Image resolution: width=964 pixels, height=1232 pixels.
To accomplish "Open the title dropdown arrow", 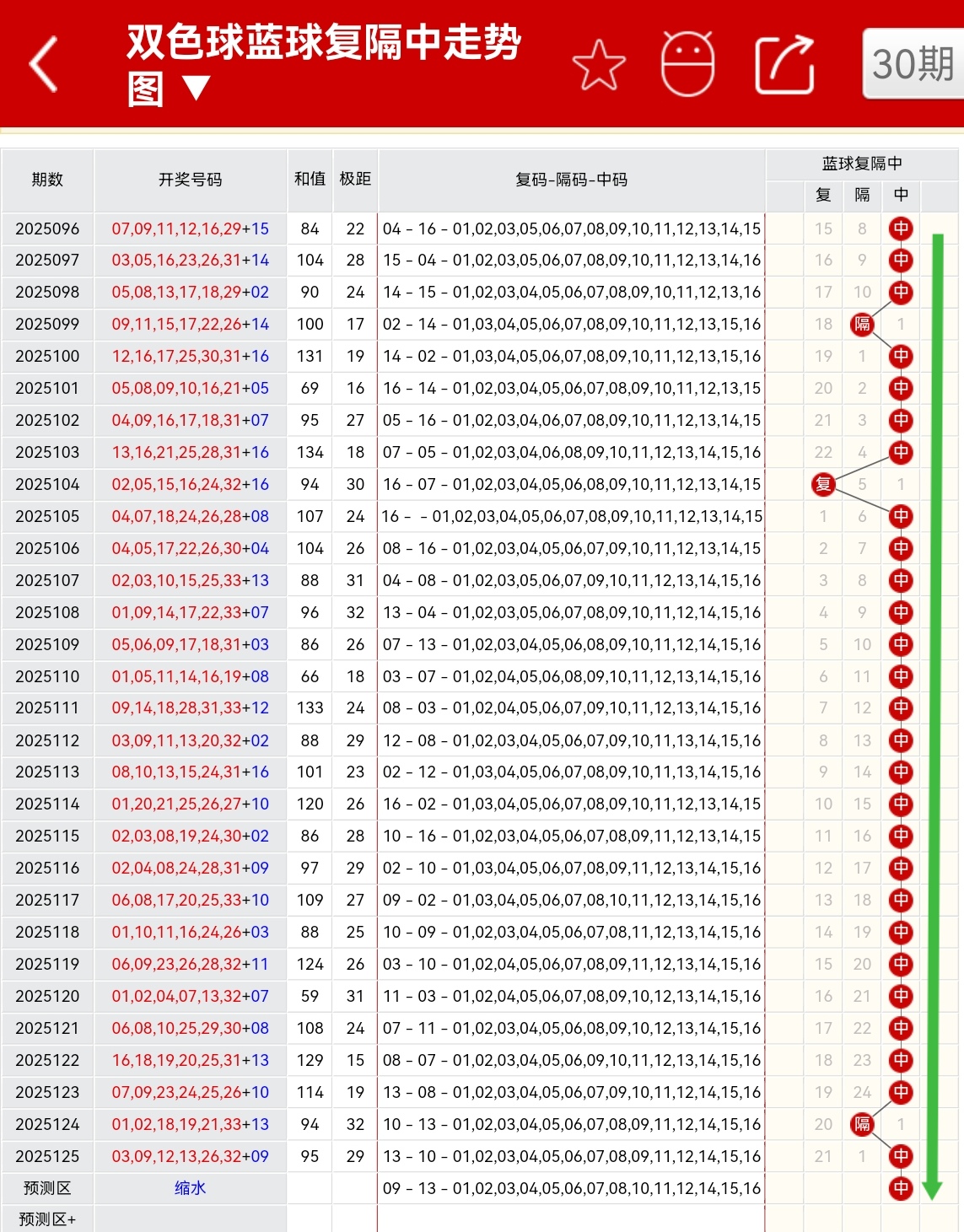I will click(x=197, y=88).
